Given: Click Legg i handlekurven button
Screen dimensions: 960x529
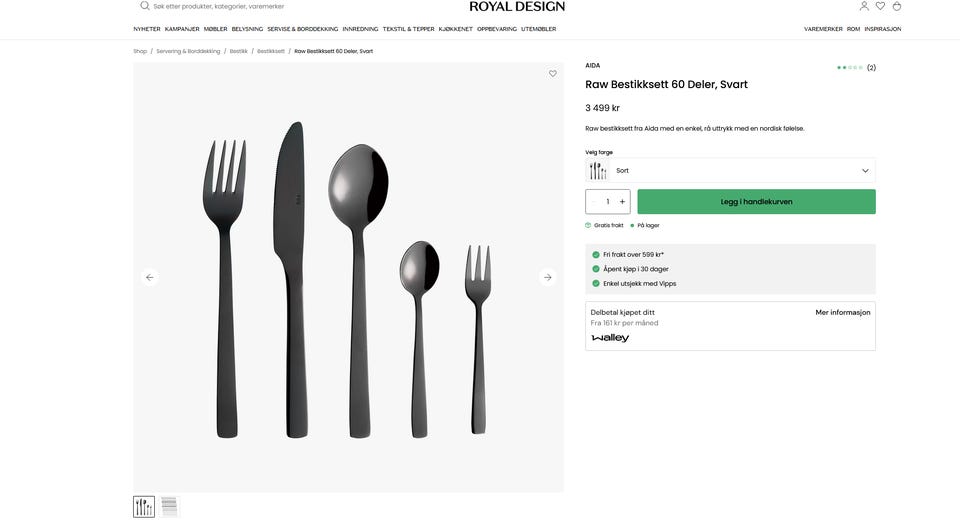Looking at the screenshot, I should pos(756,201).
